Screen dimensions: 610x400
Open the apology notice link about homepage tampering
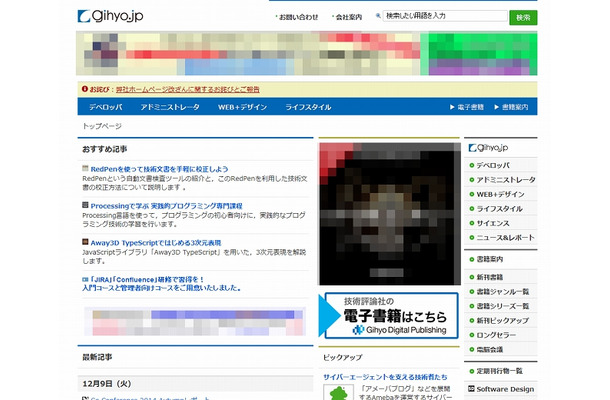pos(188,89)
